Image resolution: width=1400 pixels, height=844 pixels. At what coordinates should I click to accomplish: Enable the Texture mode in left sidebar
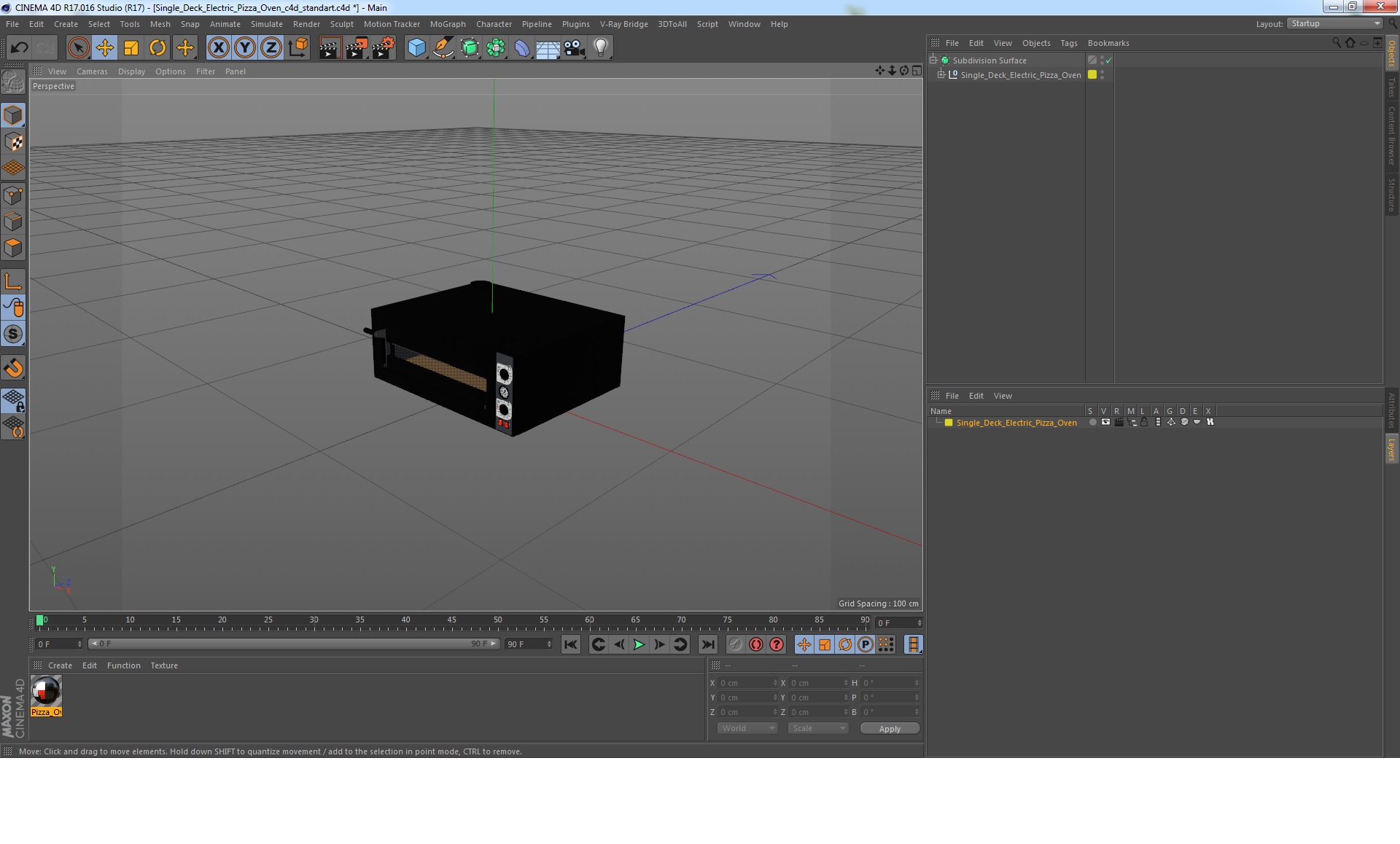click(13, 142)
